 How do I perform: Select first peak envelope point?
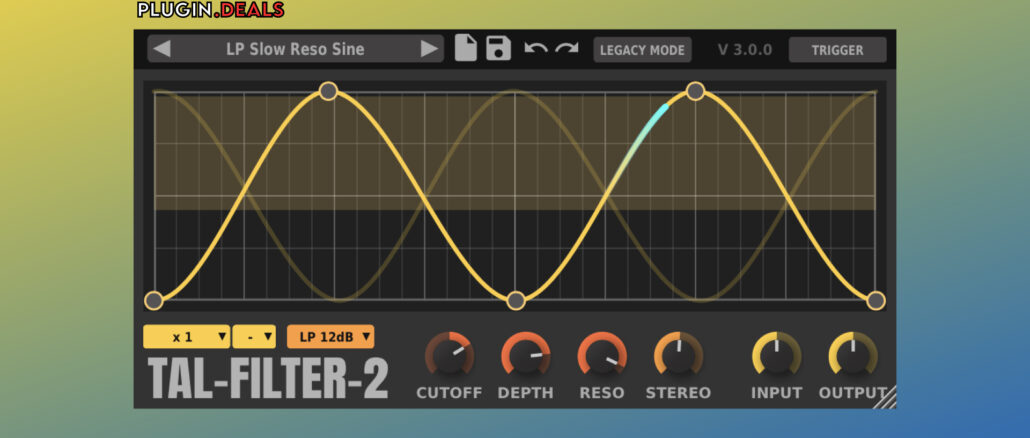point(328,91)
